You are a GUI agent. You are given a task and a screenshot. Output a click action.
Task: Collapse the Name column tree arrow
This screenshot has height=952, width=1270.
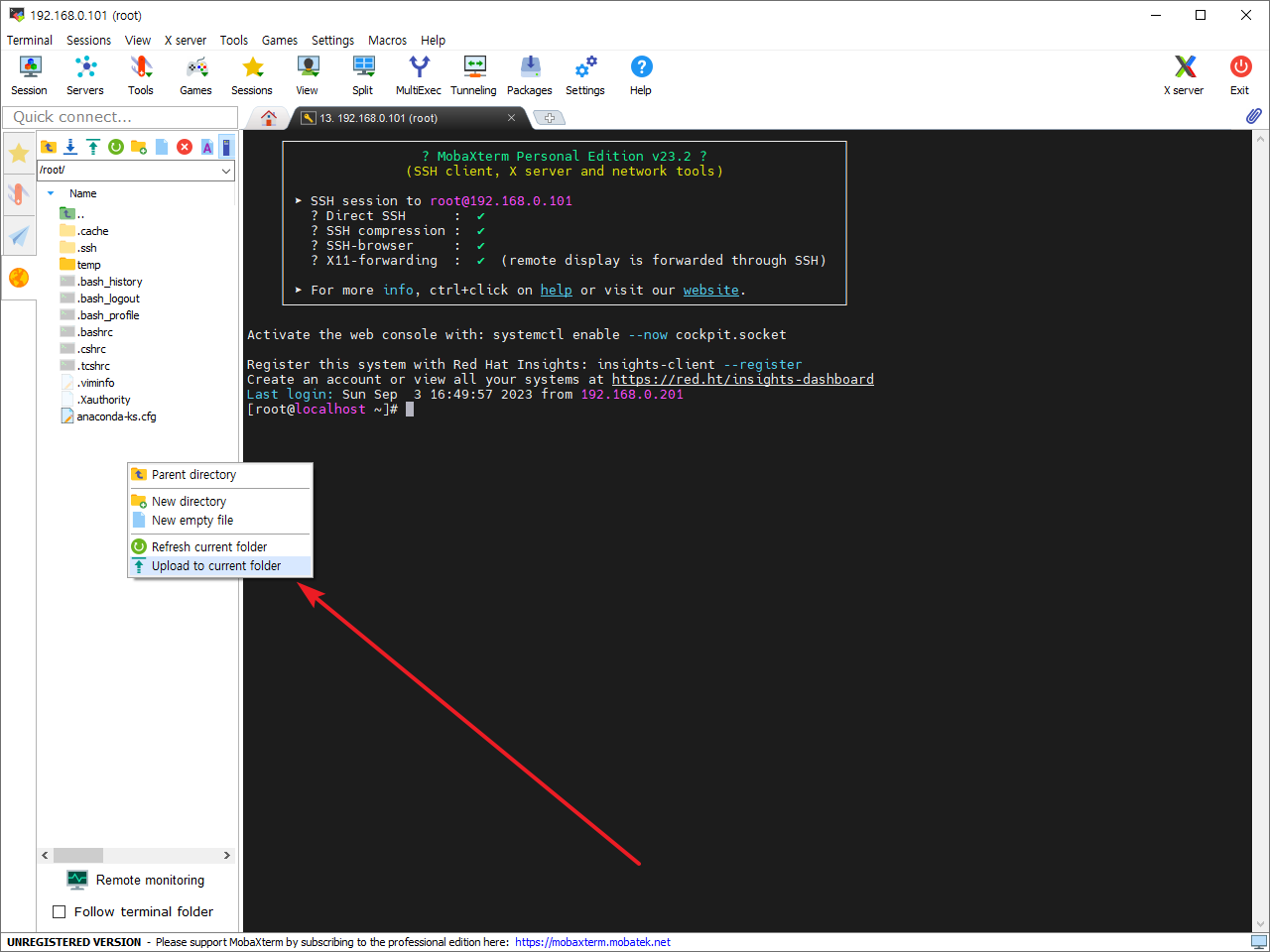point(51,193)
